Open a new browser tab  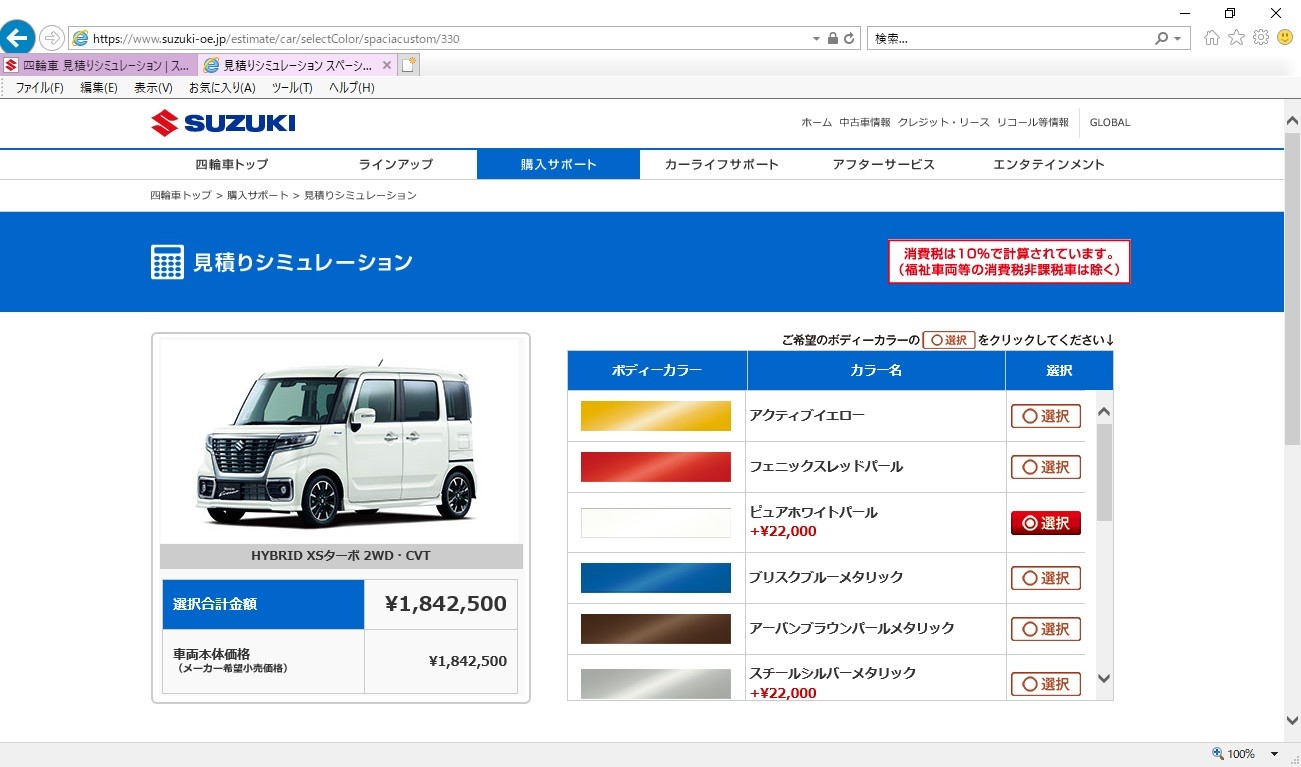point(409,65)
